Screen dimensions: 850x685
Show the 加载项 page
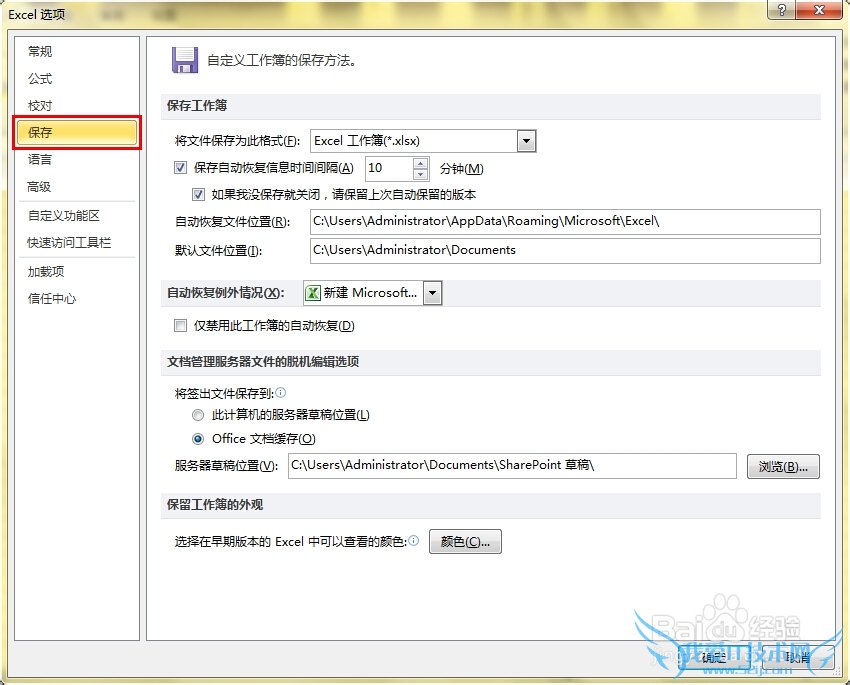tap(46, 271)
